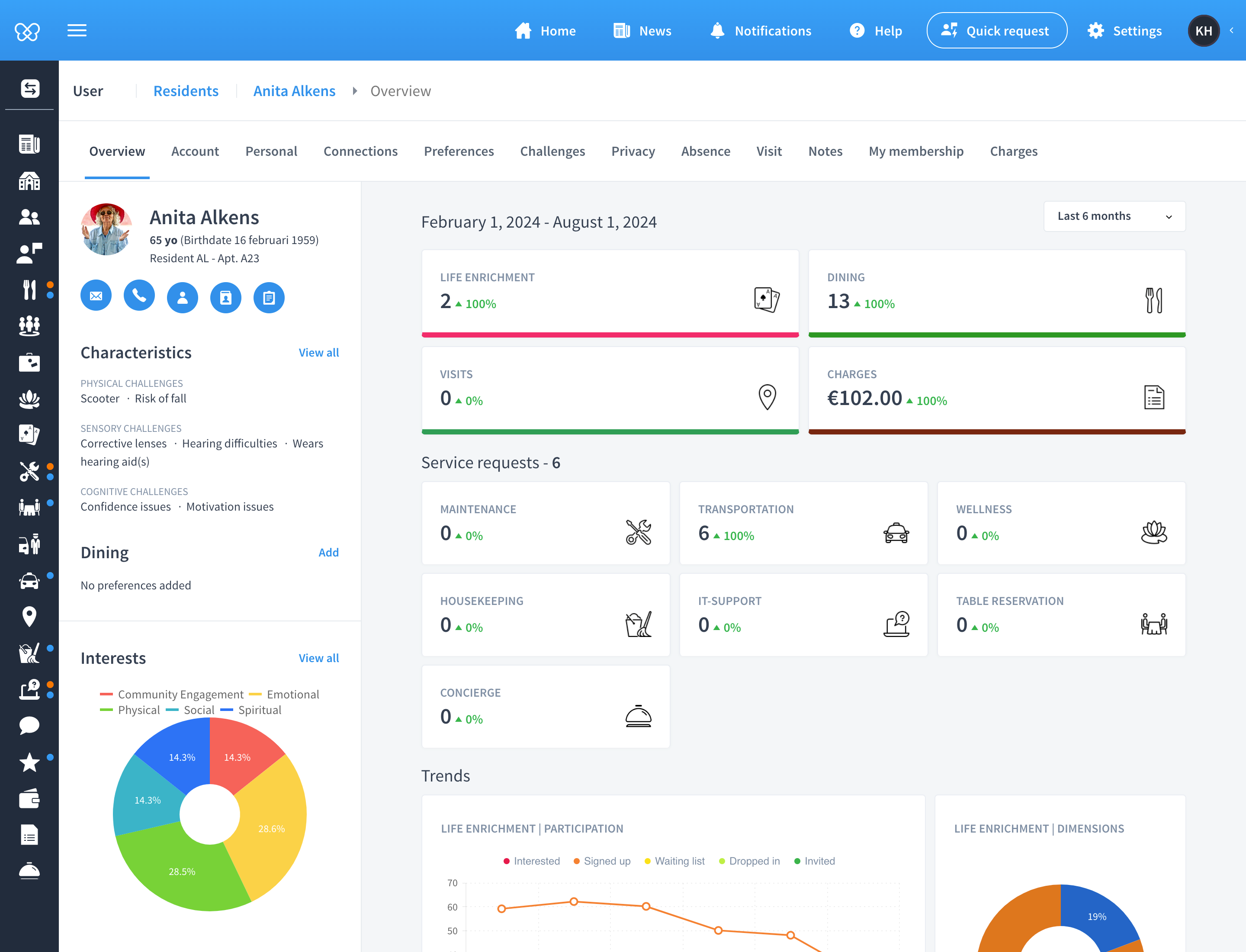Toggle the Interested legend entry
This screenshot has height=952, width=1246.
(x=531, y=861)
